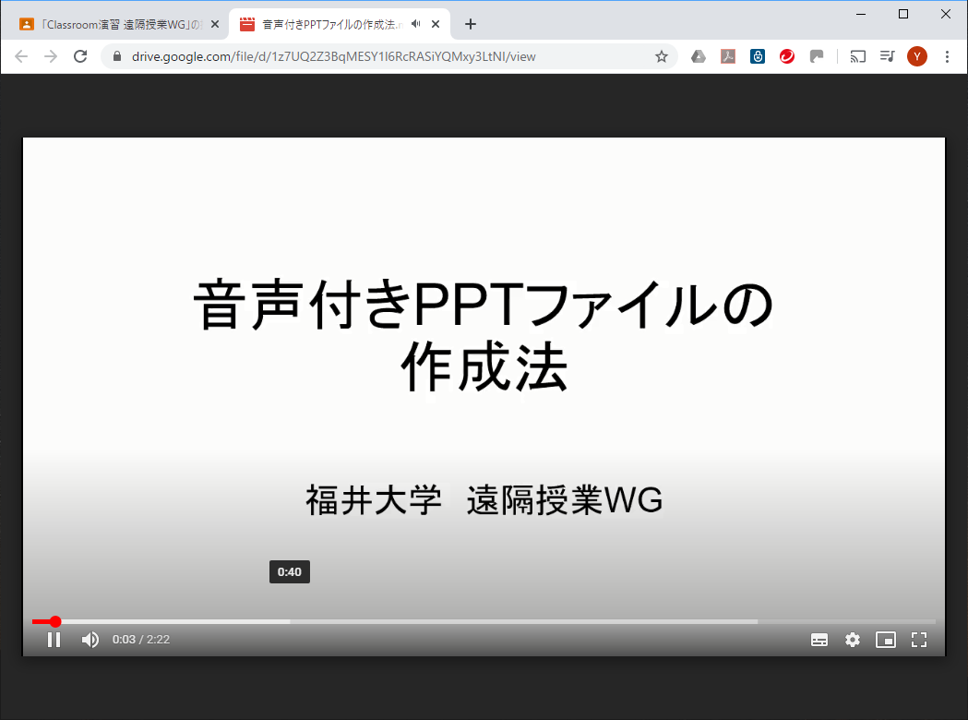Seek on the video progress bar
This screenshot has height=720, width=968.
coord(484,621)
